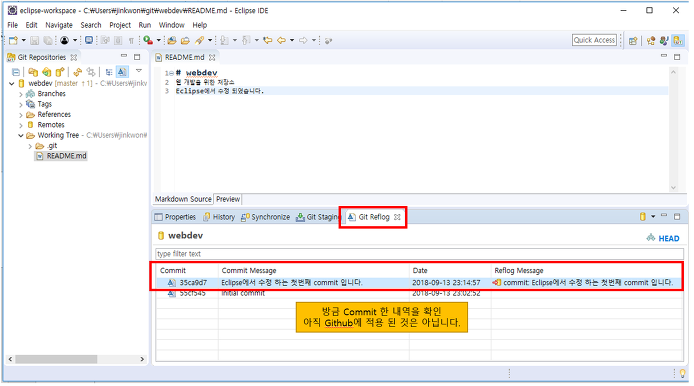694x386 pixels.
Task: Click the Create new Git repository icon
Action: 60,72
